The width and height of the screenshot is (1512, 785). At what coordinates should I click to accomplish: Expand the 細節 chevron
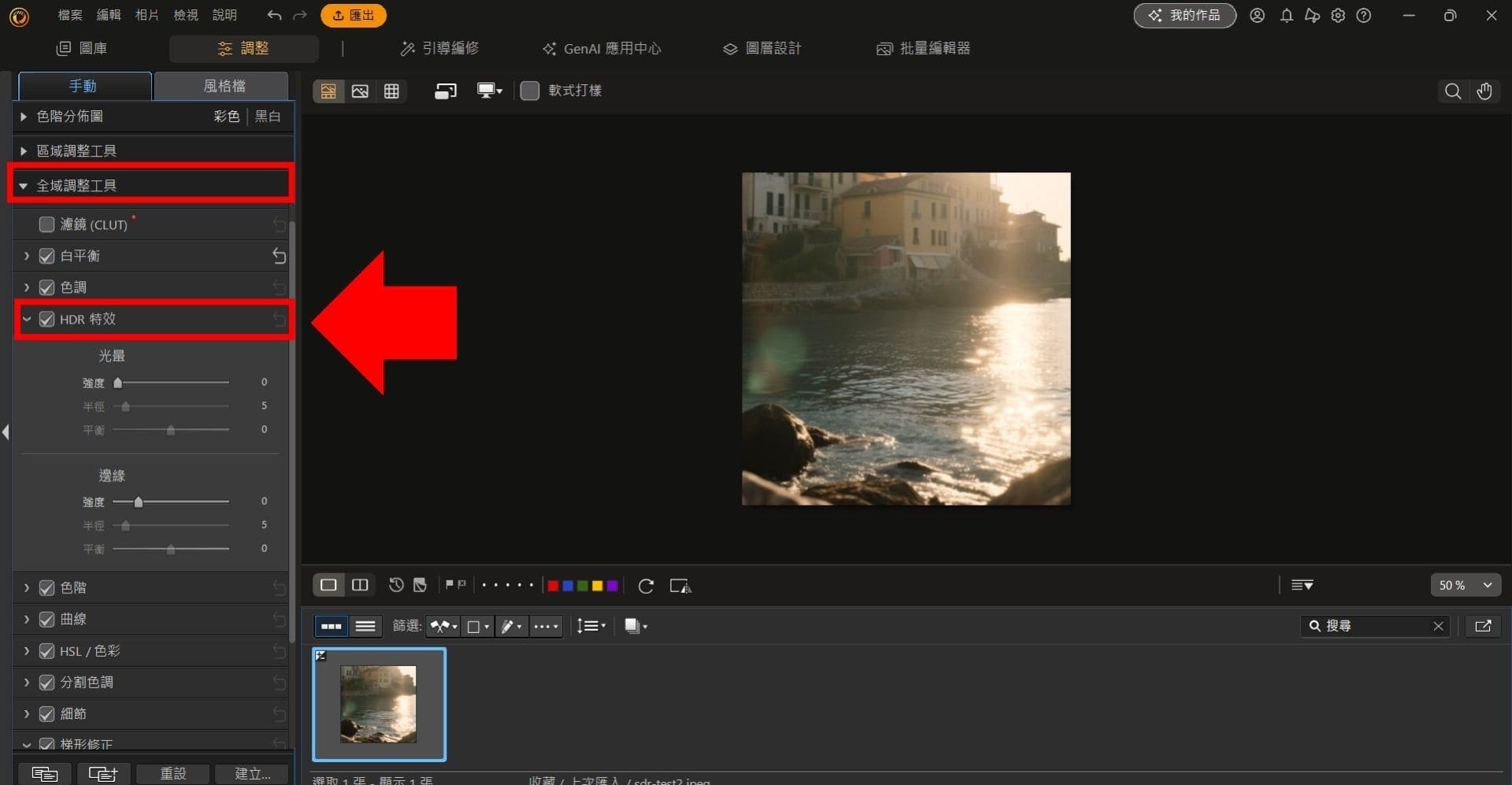pos(27,713)
